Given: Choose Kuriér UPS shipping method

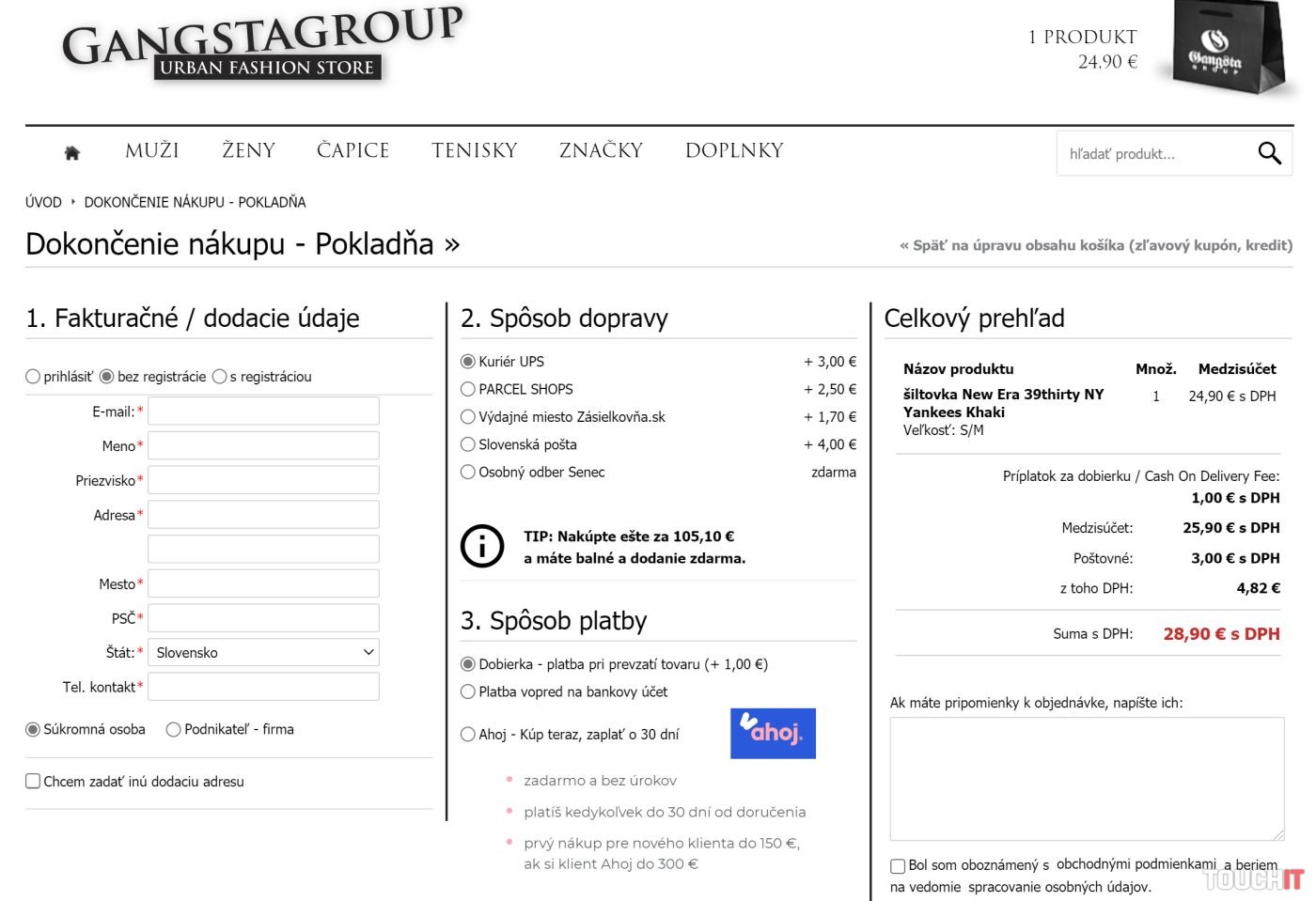Looking at the screenshot, I should point(468,362).
